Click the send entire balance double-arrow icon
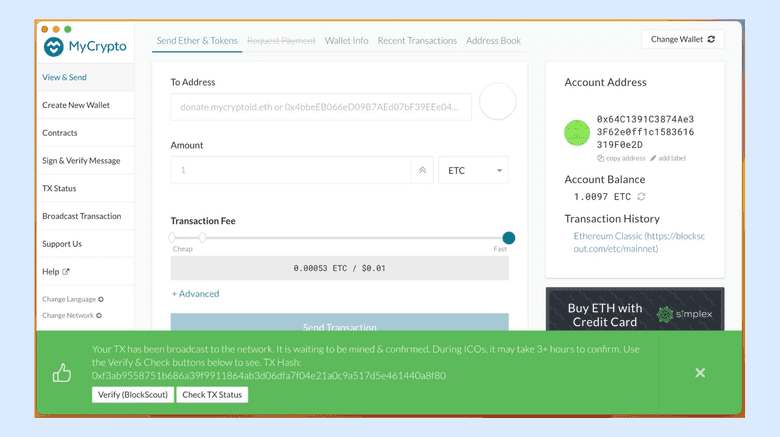The height and width of the screenshot is (437, 780). [x=423, y=170]
